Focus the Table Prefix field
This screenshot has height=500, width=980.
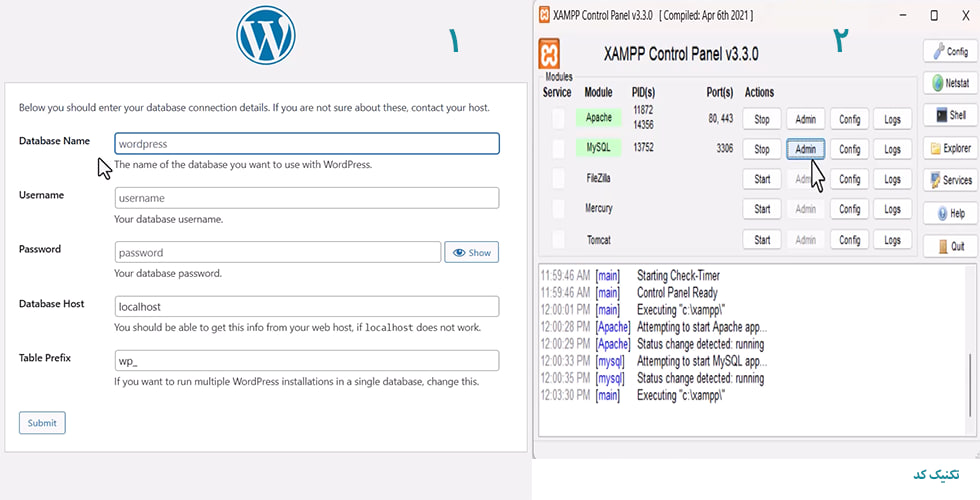pos(307,361)
